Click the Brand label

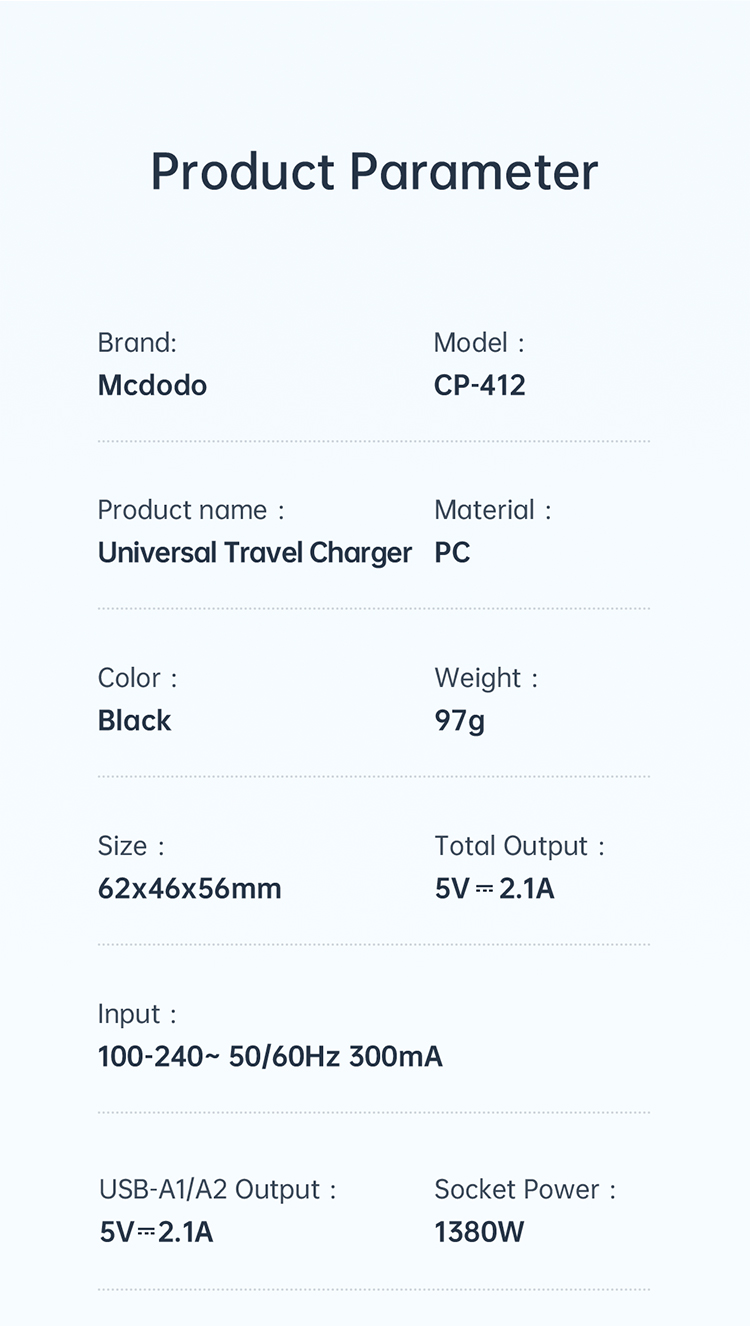pos(137,343)
